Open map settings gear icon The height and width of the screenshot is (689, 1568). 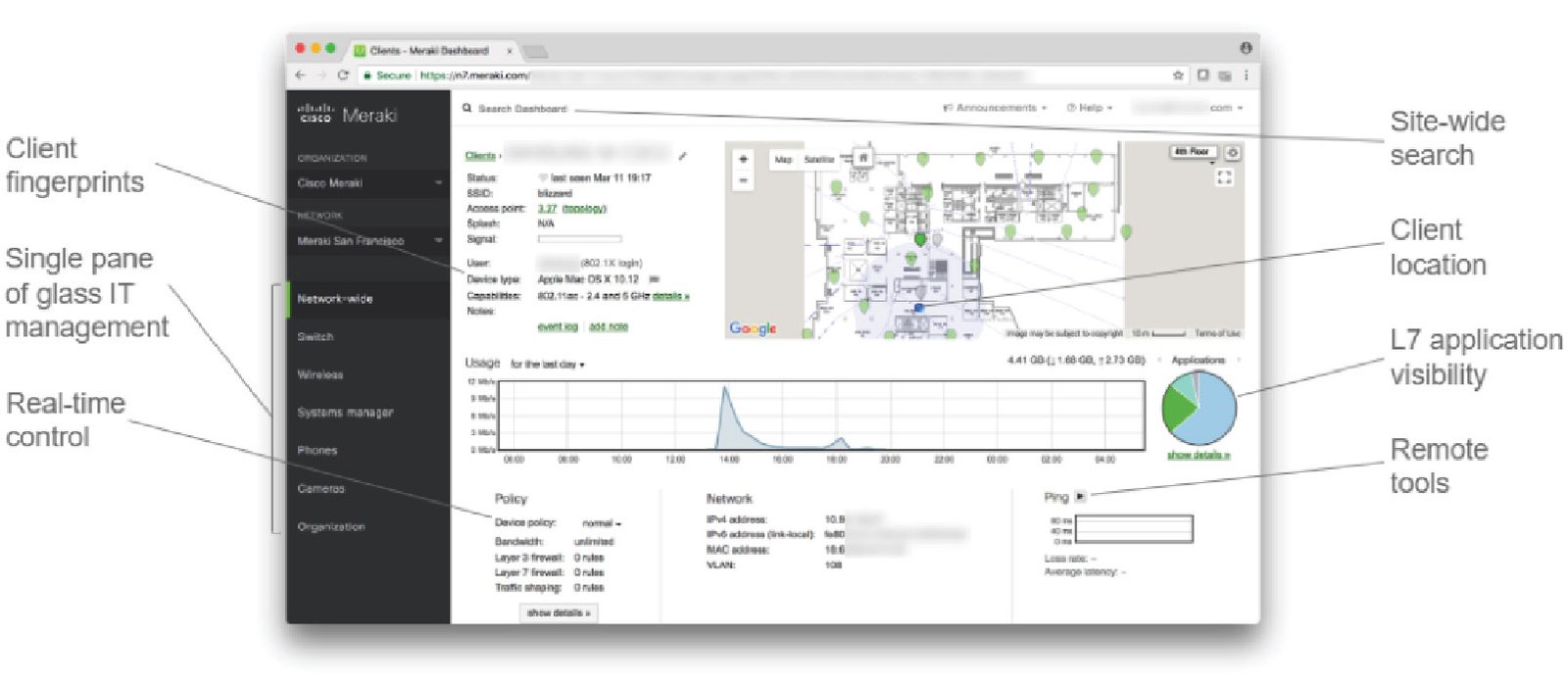1233,153
